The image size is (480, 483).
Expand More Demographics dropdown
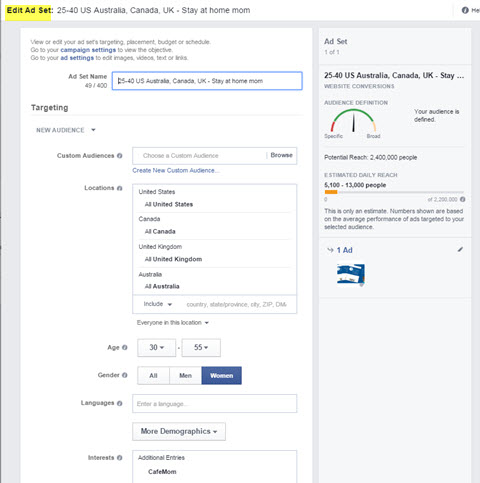[179, 431]
